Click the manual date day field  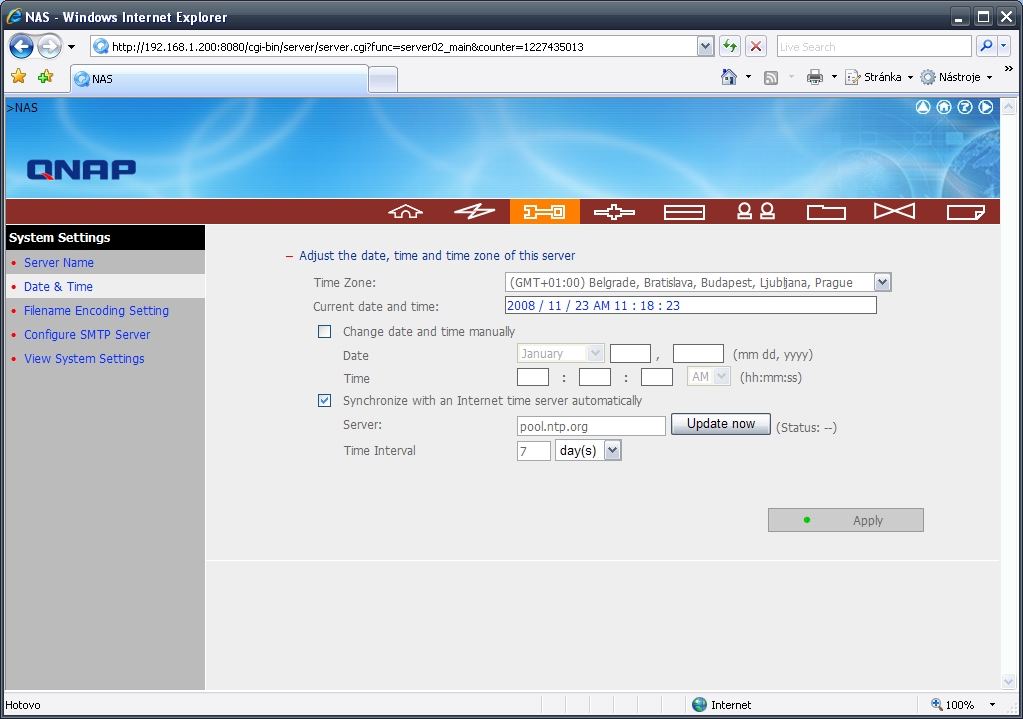pos(630,354)
